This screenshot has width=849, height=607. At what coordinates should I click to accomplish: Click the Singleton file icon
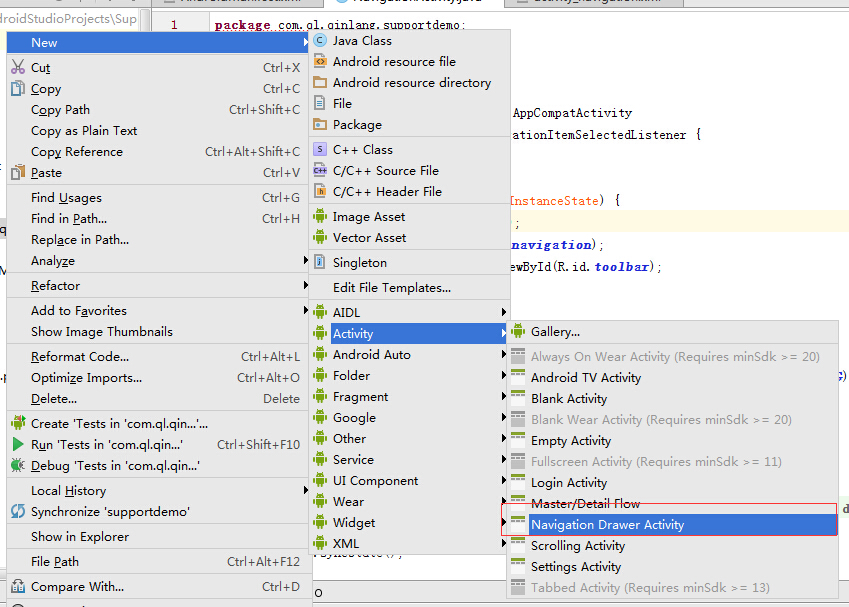321,263
